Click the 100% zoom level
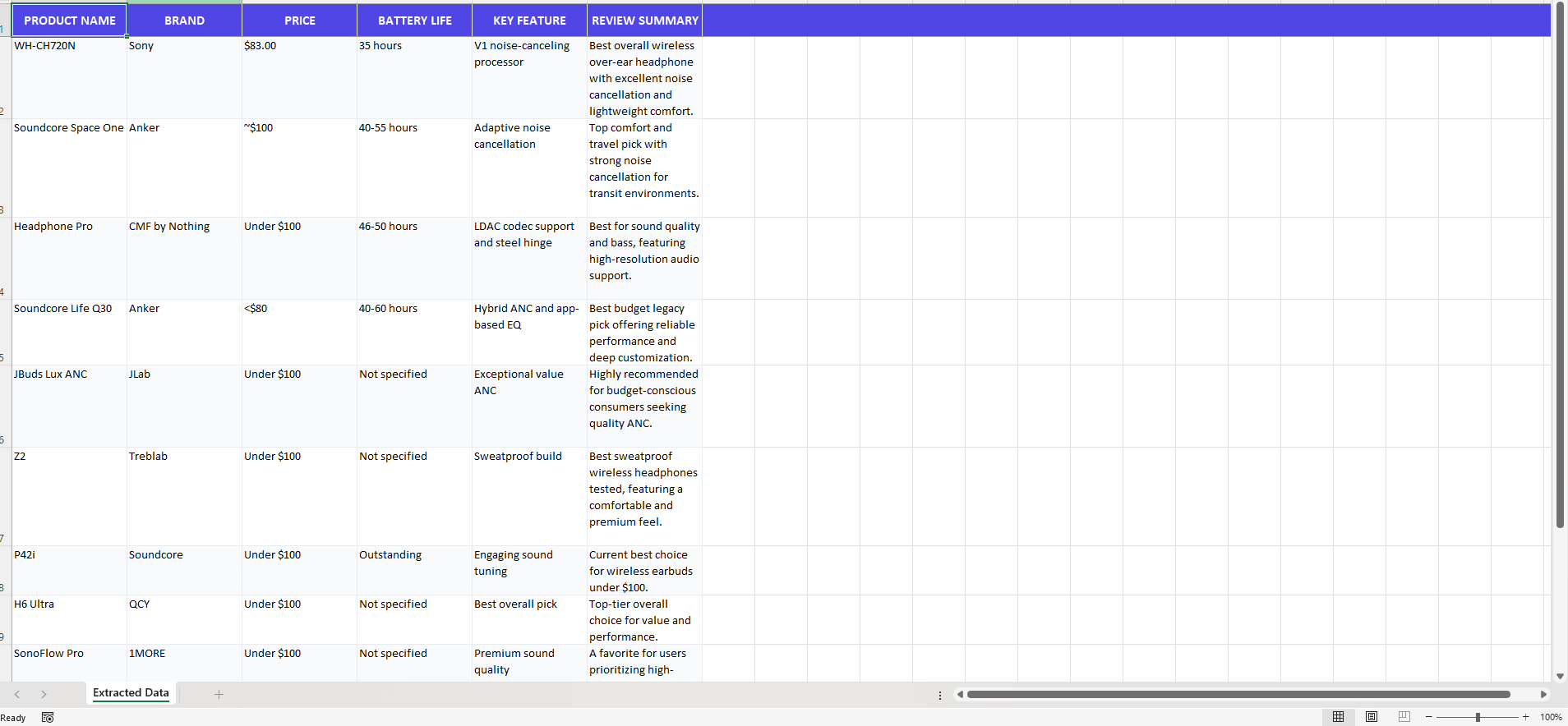Image resolution: width=1568 pixels, height=726 pixels. click(x=1551, y=717)
